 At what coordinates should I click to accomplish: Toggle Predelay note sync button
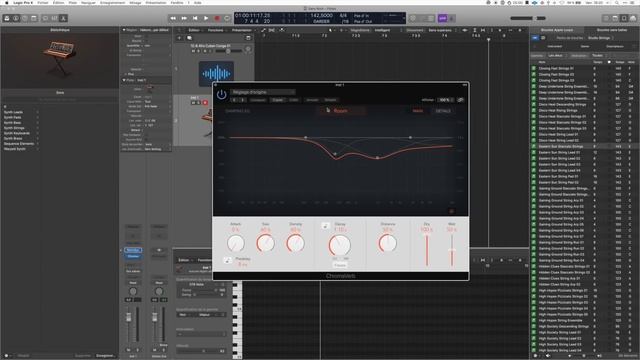[228, 260]
